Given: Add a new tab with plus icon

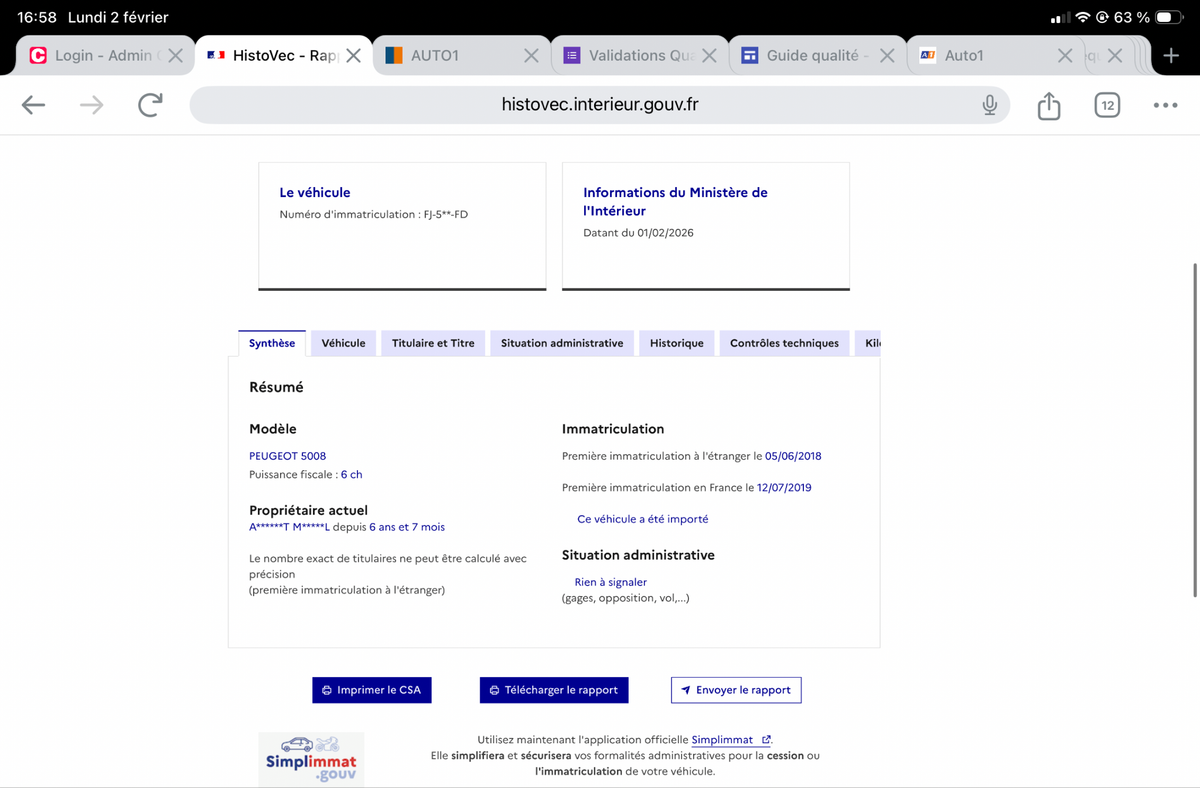Looking at the screenshot, I should (1171, 56).
